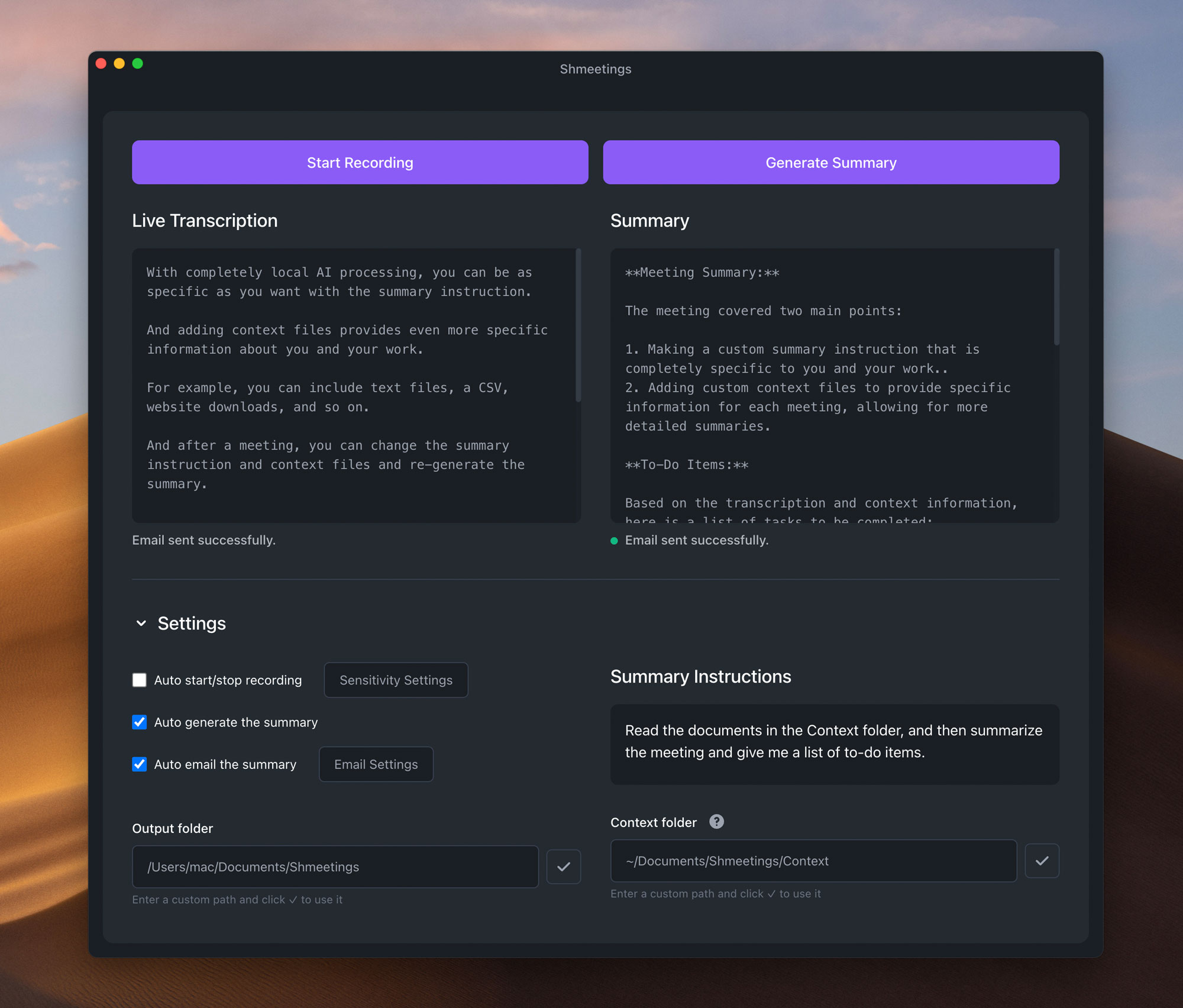Select the Live Transcription text area
This screenshot has height=1008, width=1183.
355,385
